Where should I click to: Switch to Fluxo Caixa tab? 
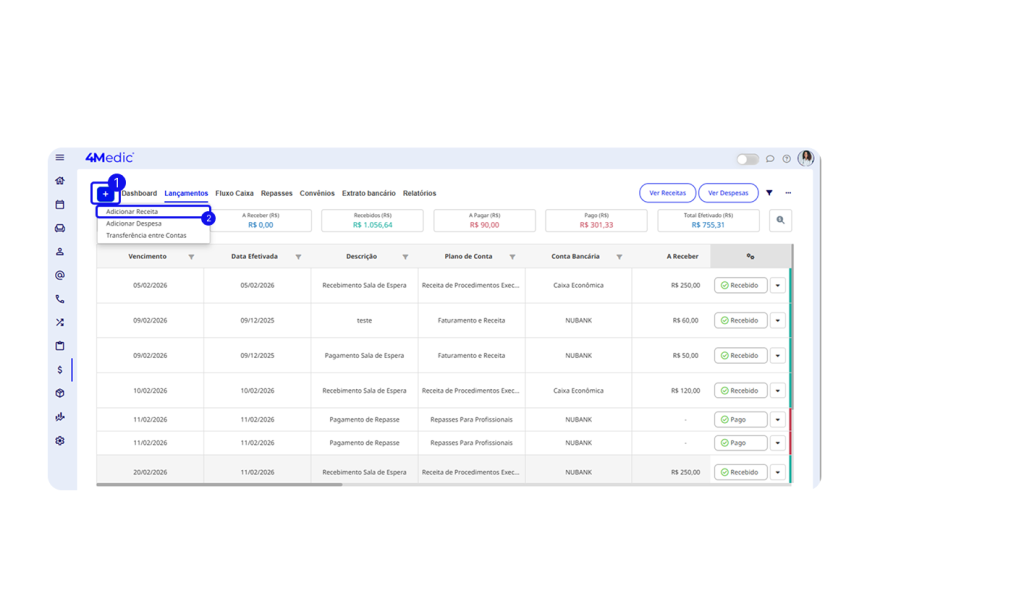point(234,193)
